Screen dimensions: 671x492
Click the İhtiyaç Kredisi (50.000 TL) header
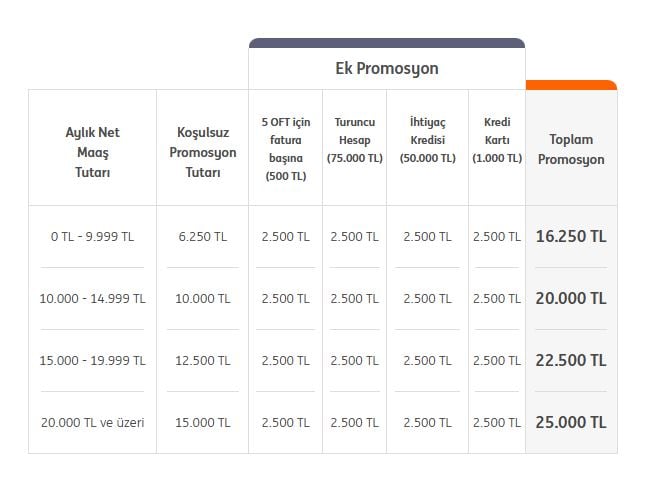tap(428, 140)
